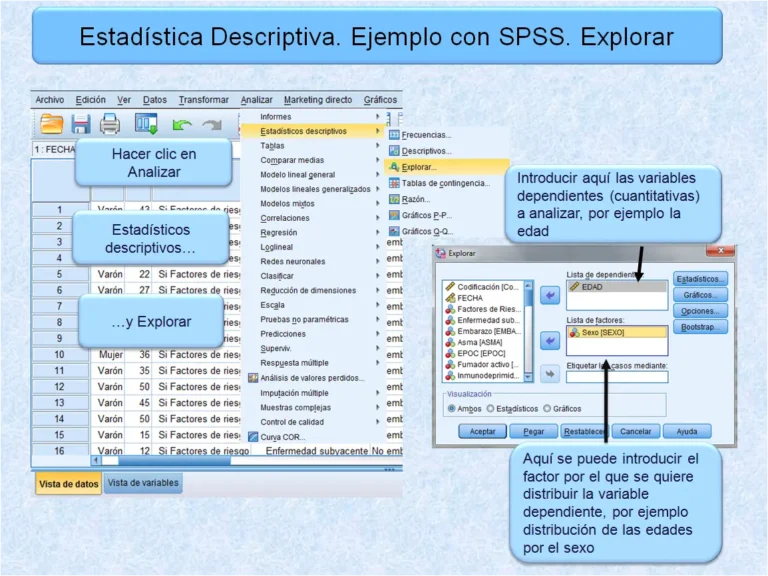Expand the Regresión submenu
The image size is (768, 576).
pos(313,232)
